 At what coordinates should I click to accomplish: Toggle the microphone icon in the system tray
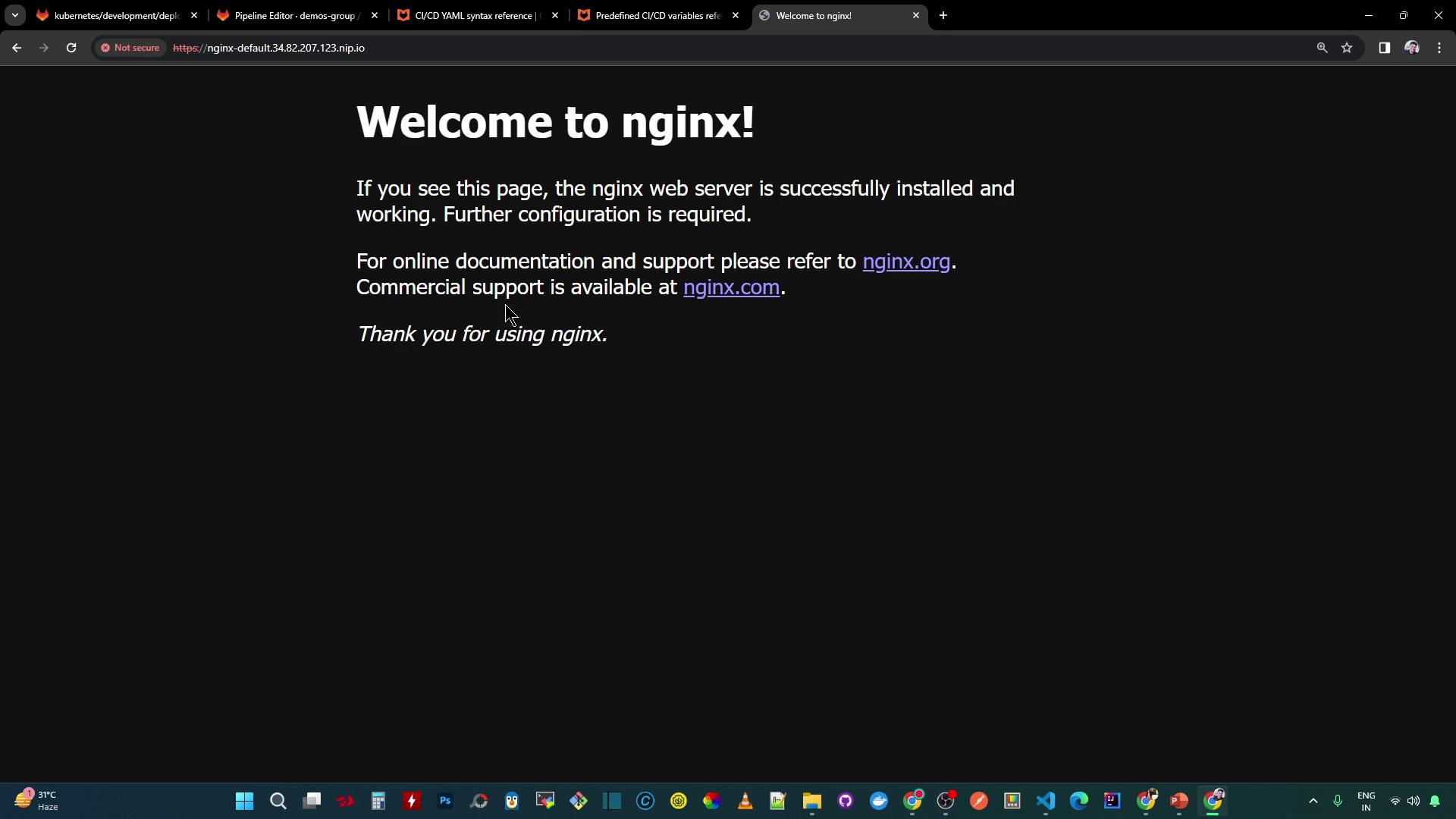coord(1338,801)
